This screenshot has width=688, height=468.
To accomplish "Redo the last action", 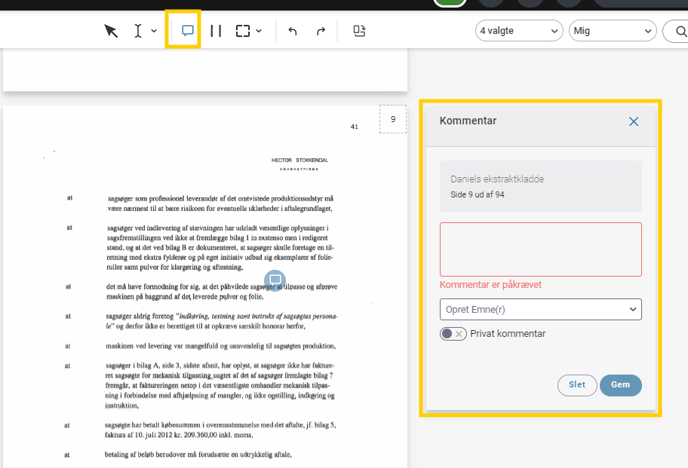I will pos(321,31).
